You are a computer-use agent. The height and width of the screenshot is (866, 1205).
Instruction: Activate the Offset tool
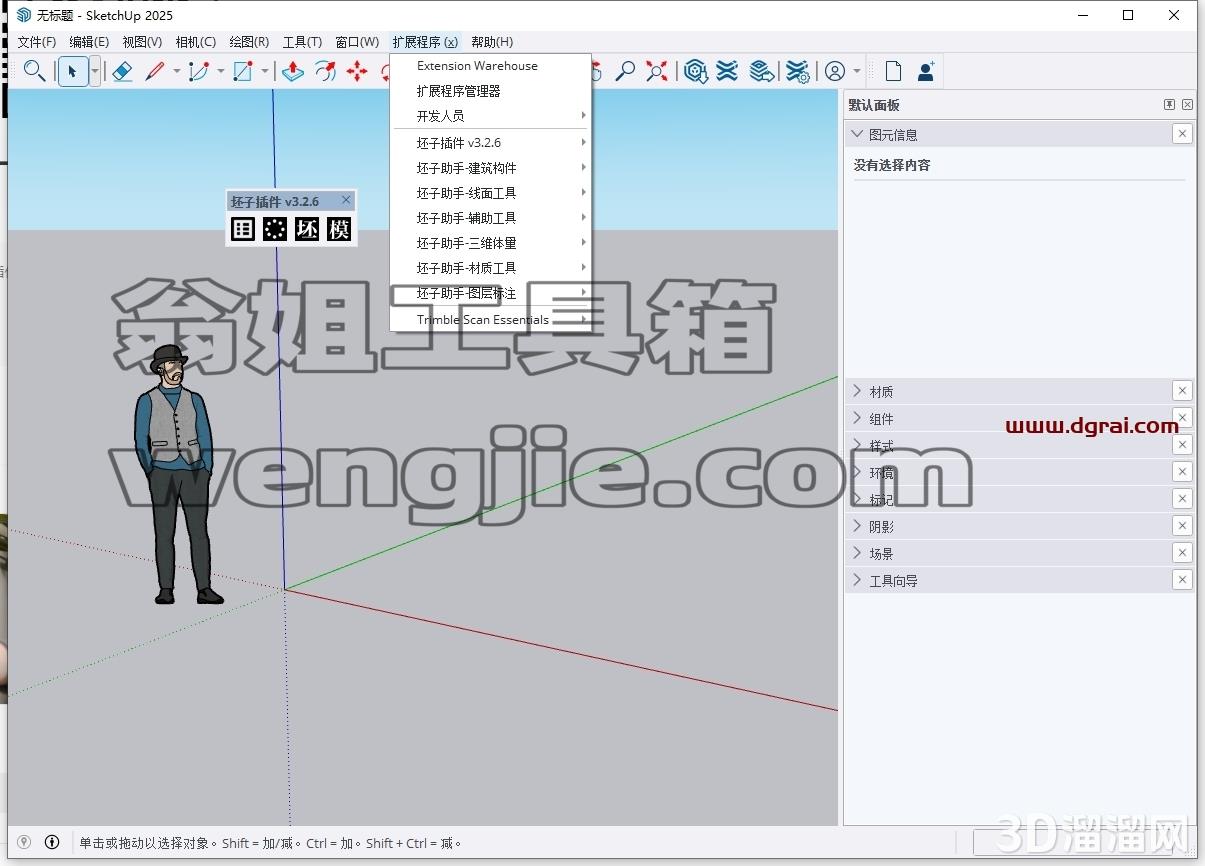[325, 71]
